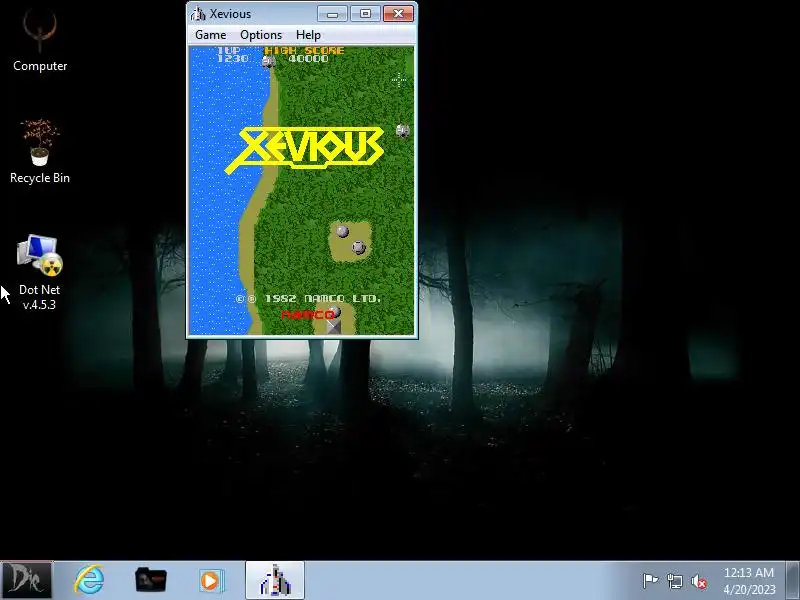Click the player score value 1230

click(233, 59)
